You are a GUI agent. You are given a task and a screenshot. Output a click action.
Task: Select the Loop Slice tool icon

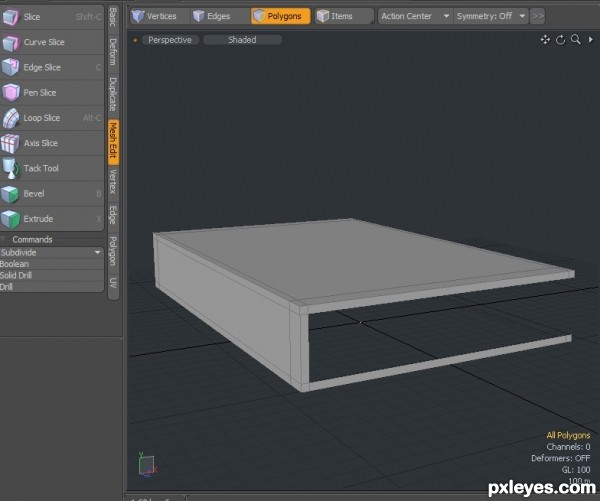[x=10, y=118]
